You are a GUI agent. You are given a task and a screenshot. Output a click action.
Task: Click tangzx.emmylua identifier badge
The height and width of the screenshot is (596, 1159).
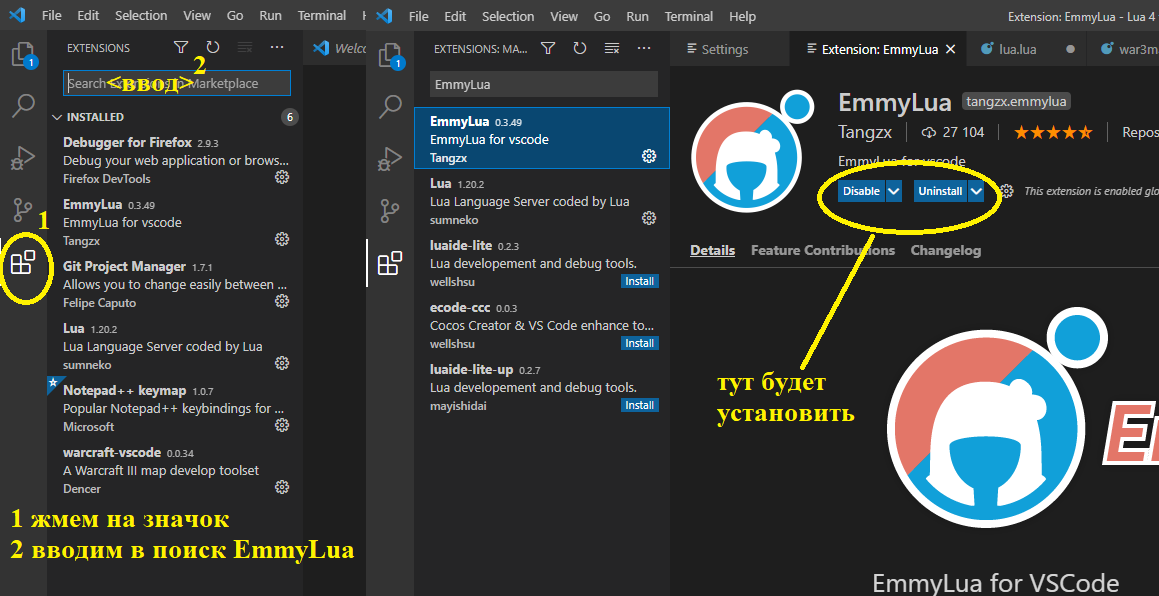[1016, 101]
